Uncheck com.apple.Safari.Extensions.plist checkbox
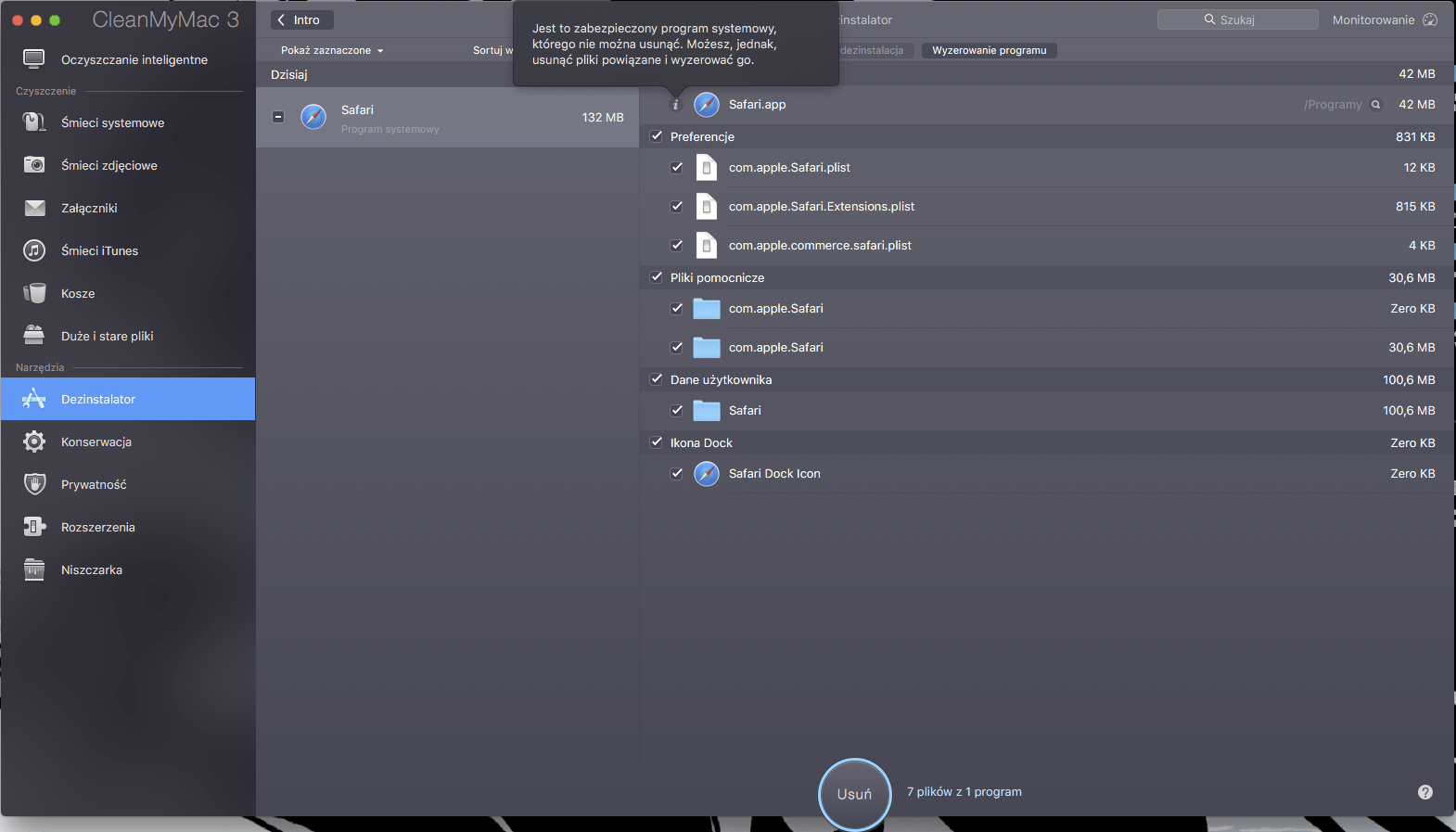 [x=677, y=207]
